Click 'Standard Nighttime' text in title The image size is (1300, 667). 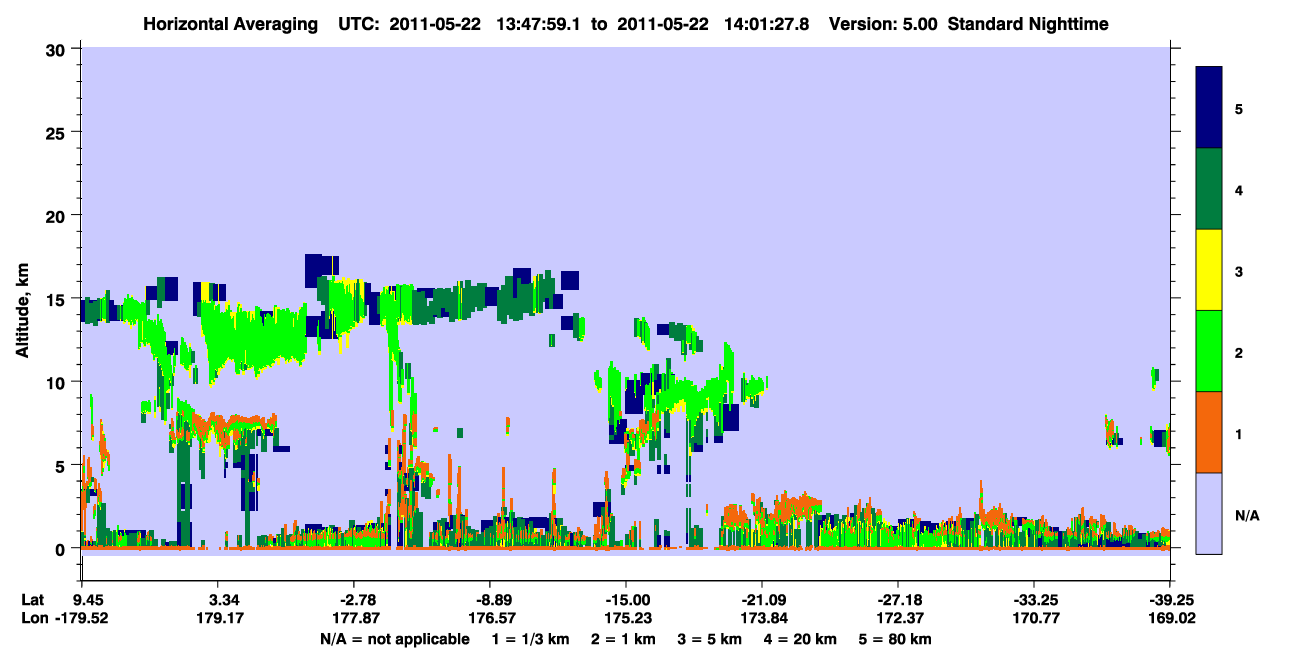(1028, 23)
